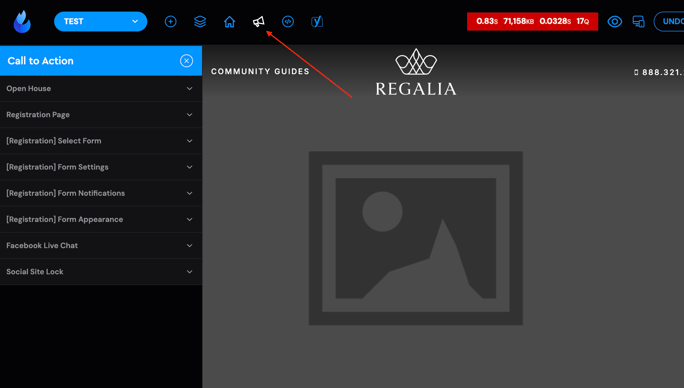Expand the Registration Page section
The width and height of the screenshot is (684, 388).
pyautogui.click(x=101, y=115)
